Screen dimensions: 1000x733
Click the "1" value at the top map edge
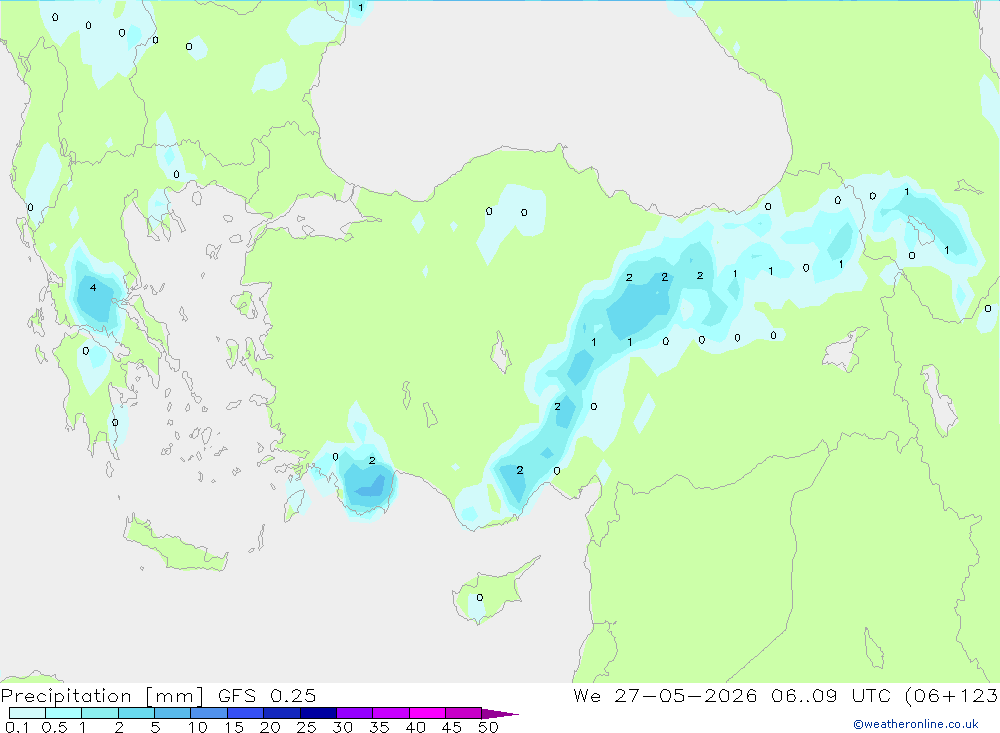point(360,8)
